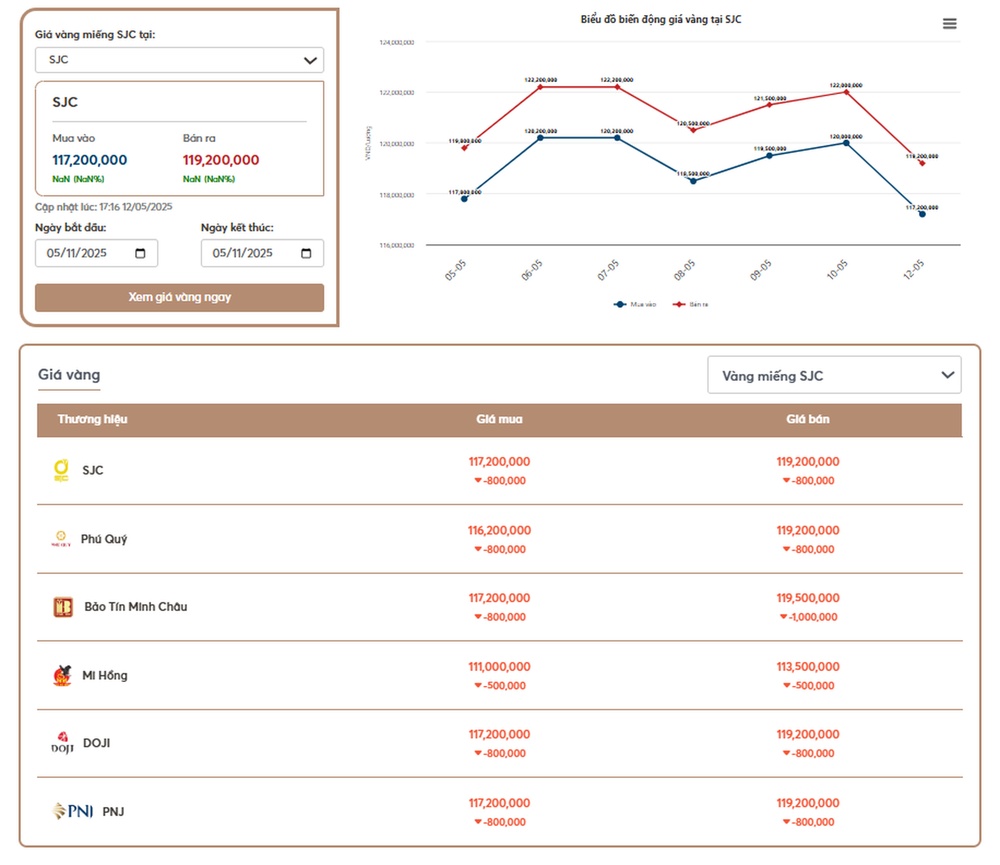Click the 09-05 blue data point 119,500,000
The image size is (1000, 865).
[770, 156]
